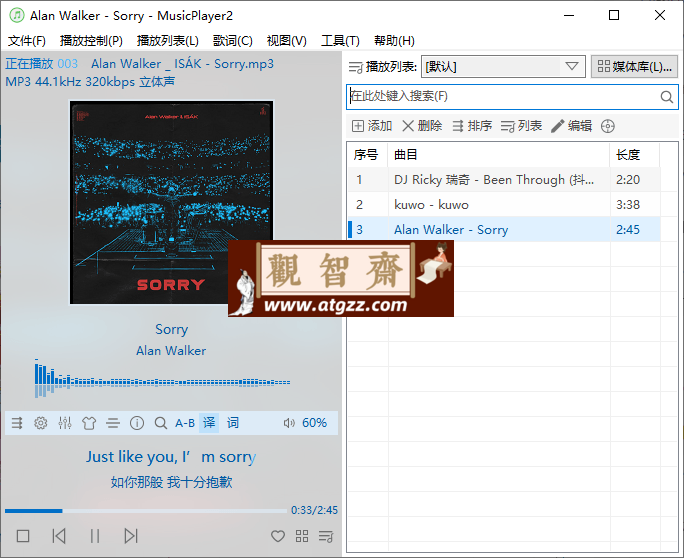This screenshot has width=684, height=558.
Task: Open the 排序 sort options
Action: tap(472, 126)
